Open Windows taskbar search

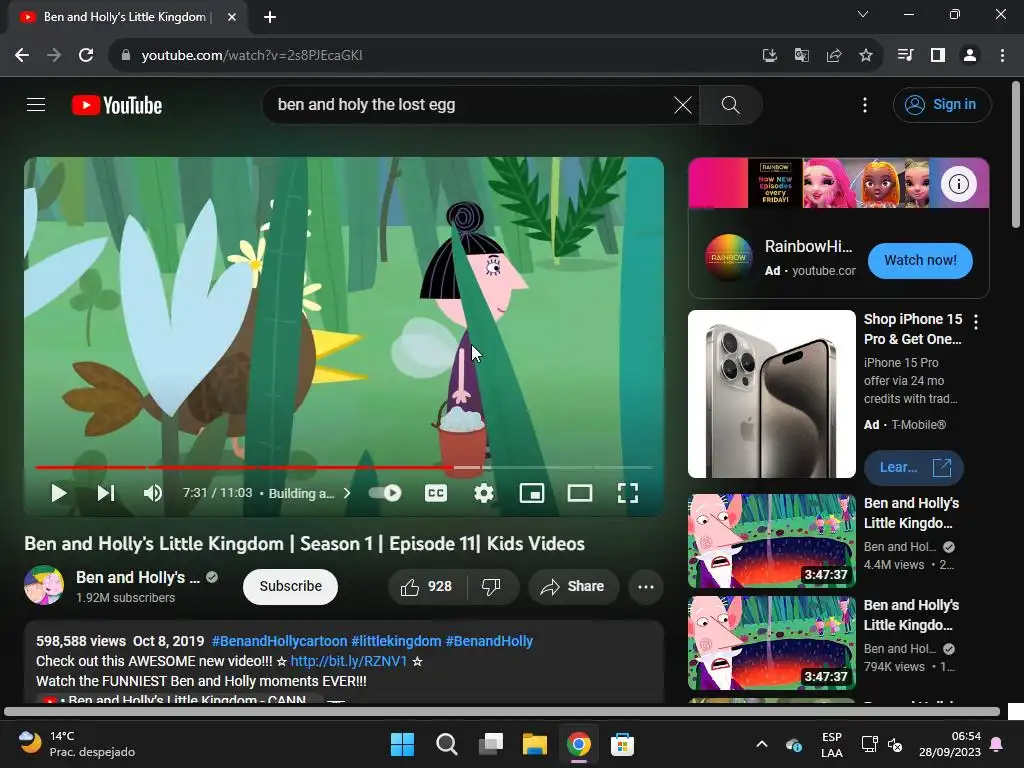(x=447, y=744)
